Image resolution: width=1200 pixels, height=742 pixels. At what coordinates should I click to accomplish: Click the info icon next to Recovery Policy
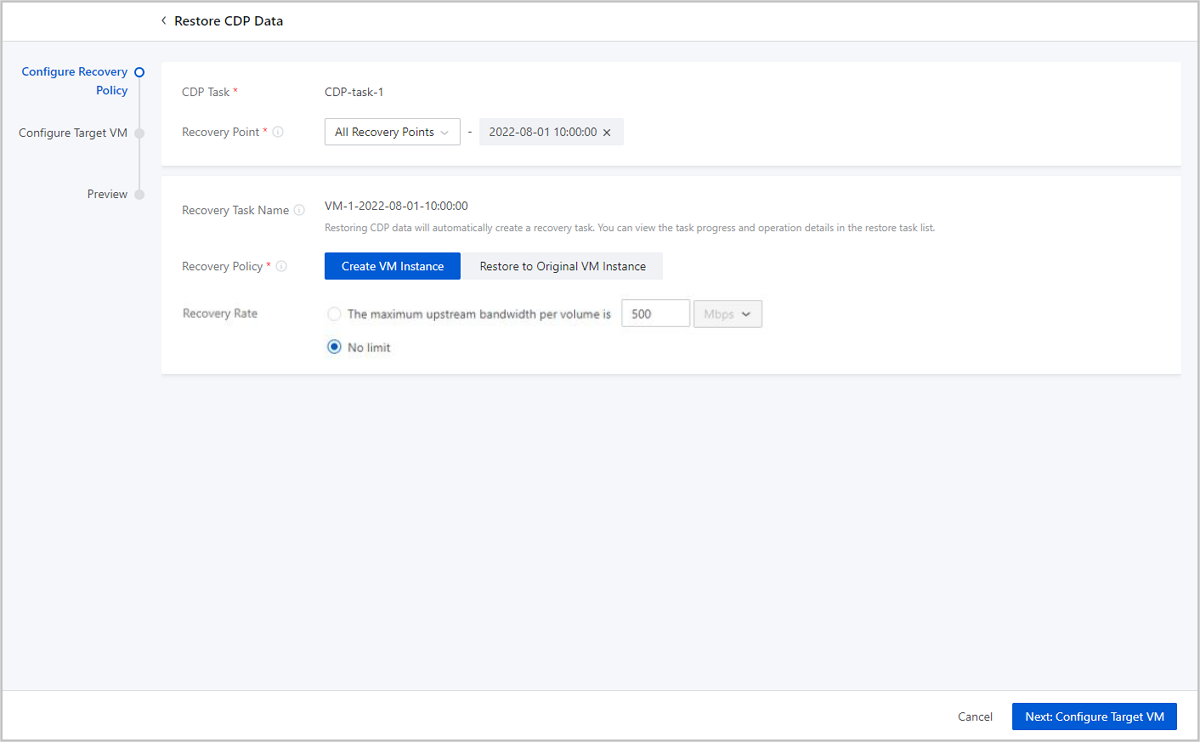(281, 267)
